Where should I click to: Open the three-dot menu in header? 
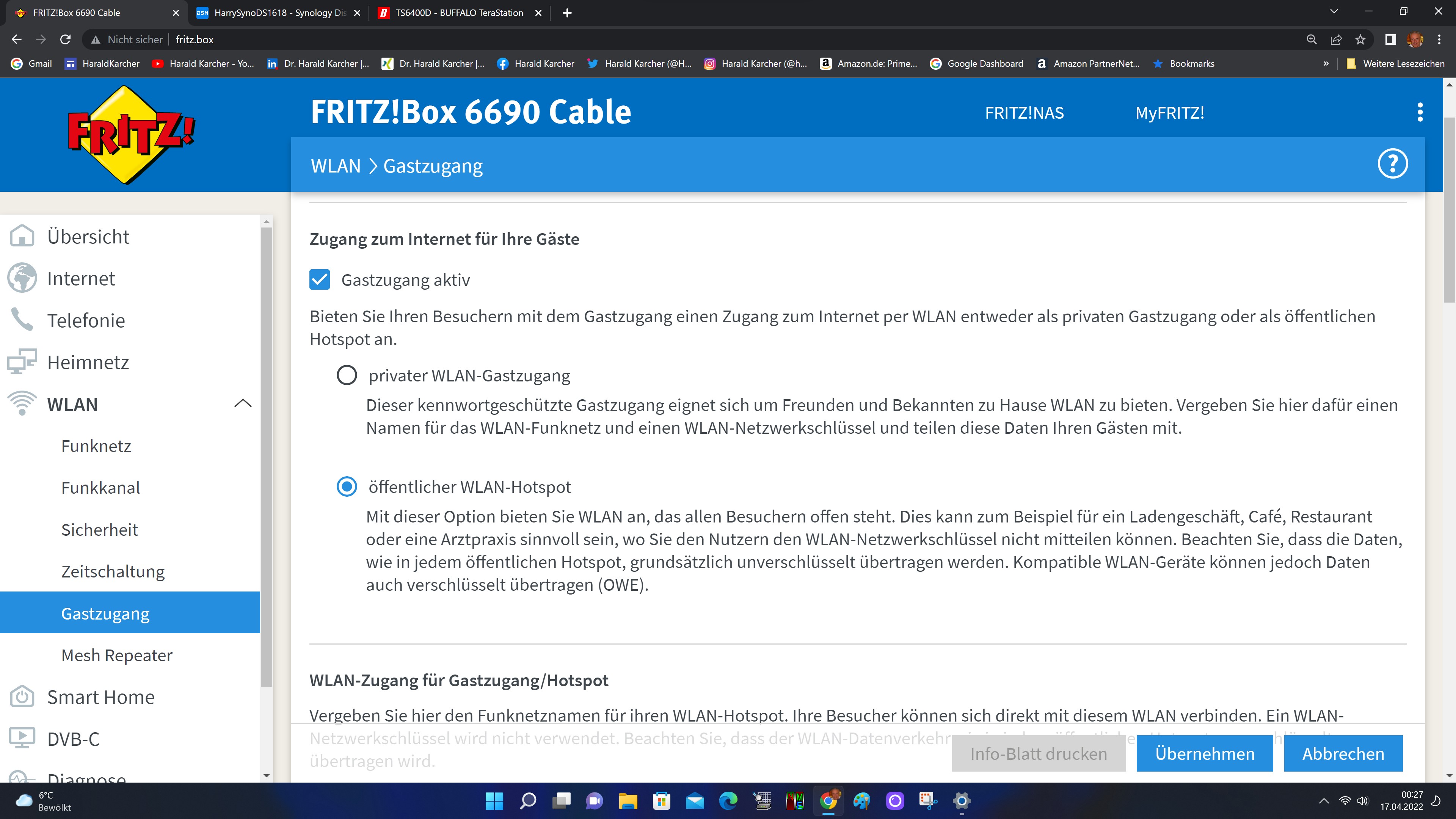click(1420, 113)
